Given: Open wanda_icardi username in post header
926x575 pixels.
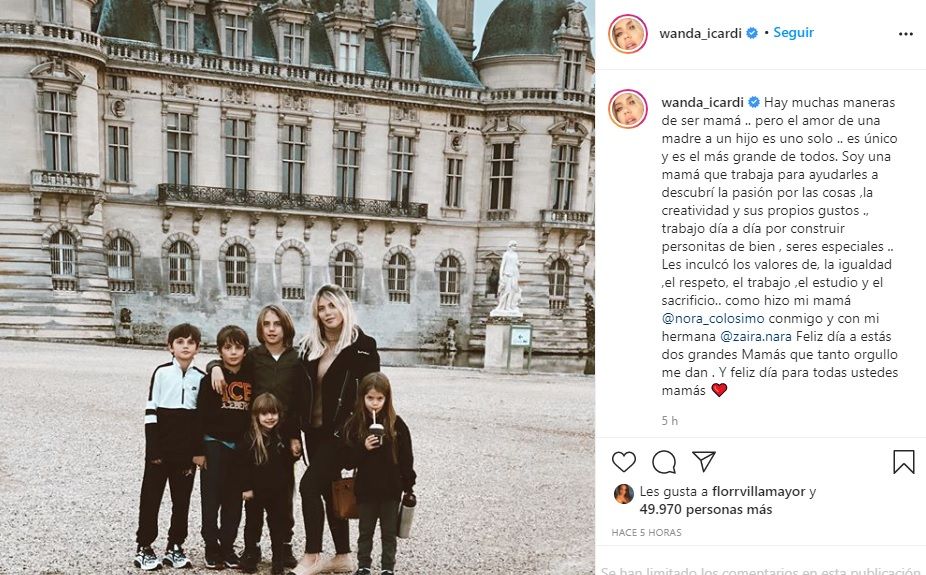Looking at the screenshot, I should pos(700,34).
